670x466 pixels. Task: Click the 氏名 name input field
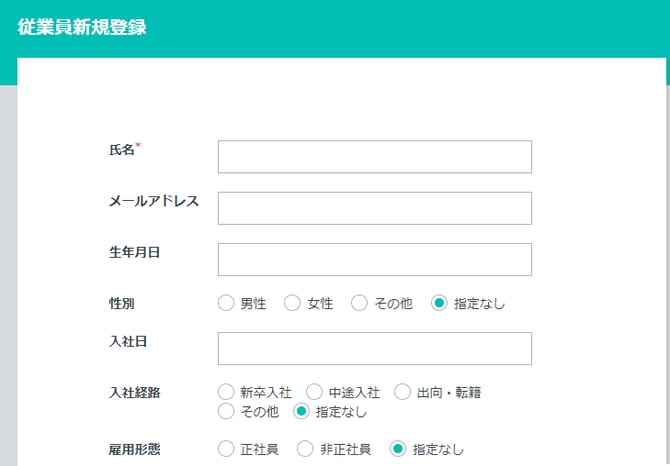(x=374, y=157)
